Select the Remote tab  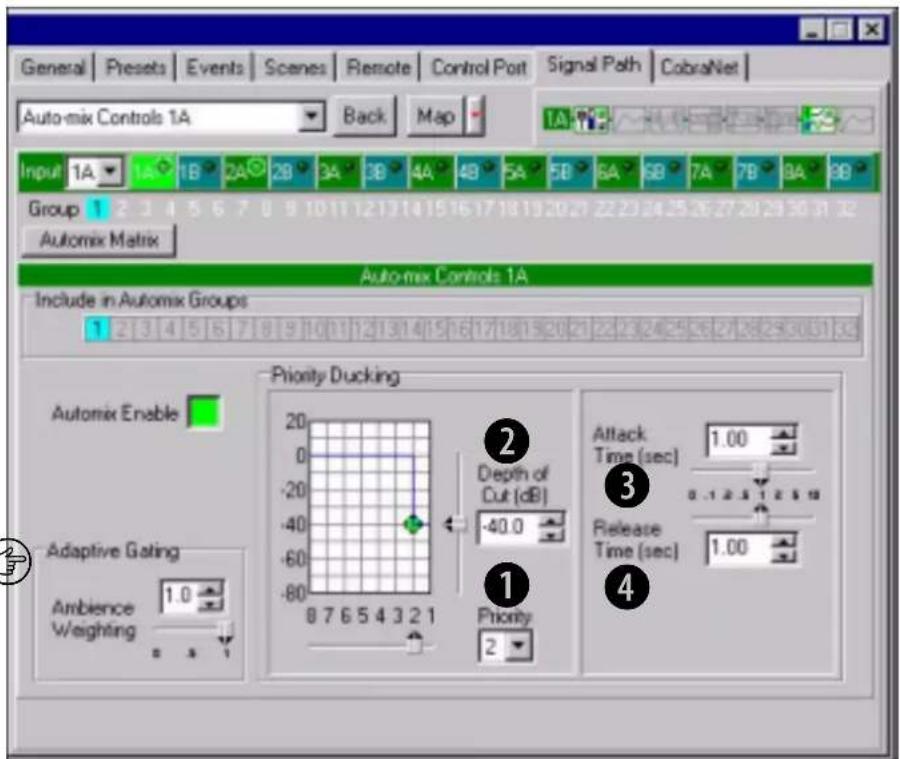click(378, 68)
